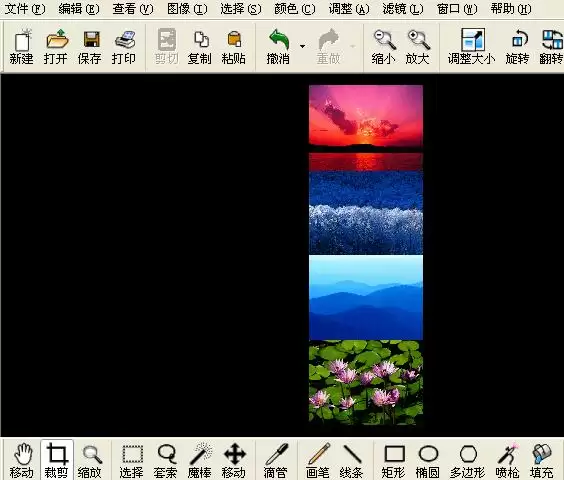Undo with the green 撤消 arrow

pyautogui.click(x=278, y=47)
